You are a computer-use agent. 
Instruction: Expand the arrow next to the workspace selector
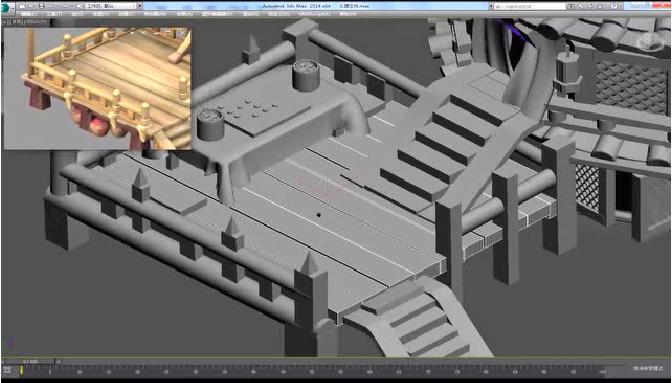click(140, 6)
